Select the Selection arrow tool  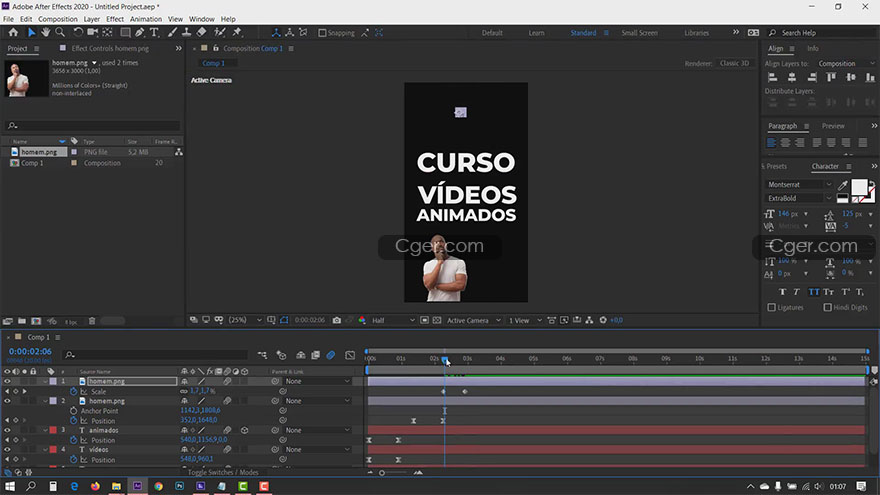tap(31, 33)
